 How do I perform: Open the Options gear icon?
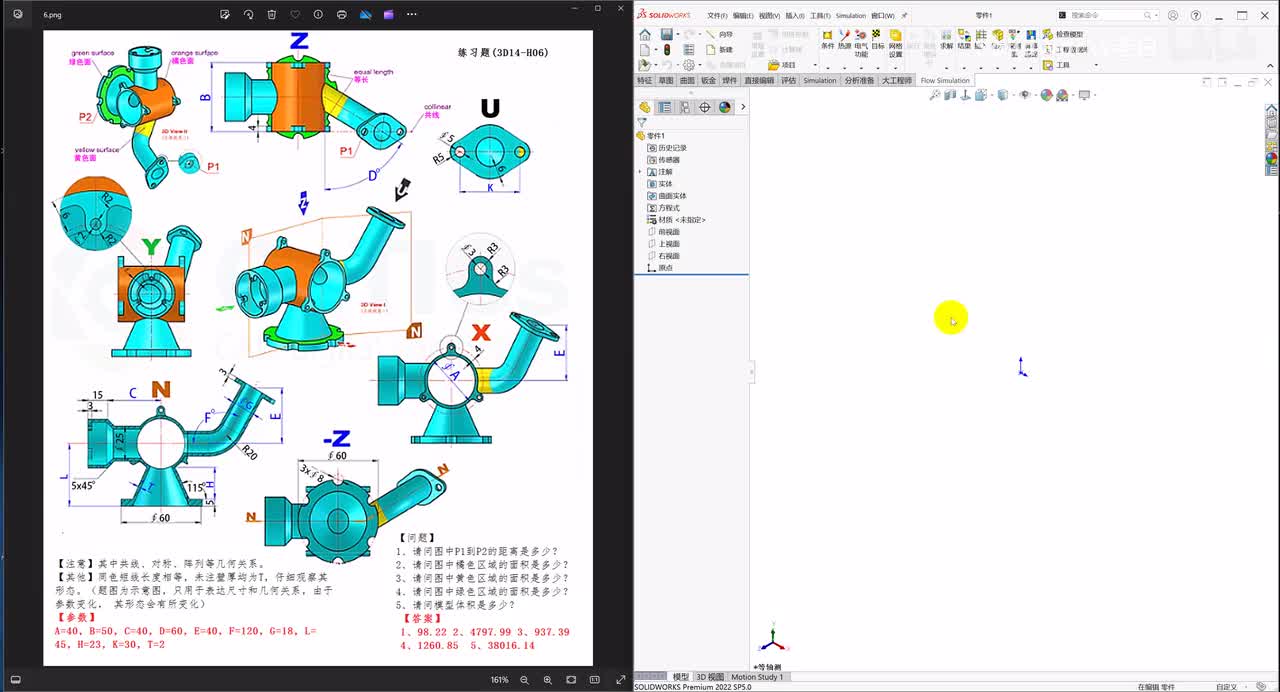click(688, 65)
